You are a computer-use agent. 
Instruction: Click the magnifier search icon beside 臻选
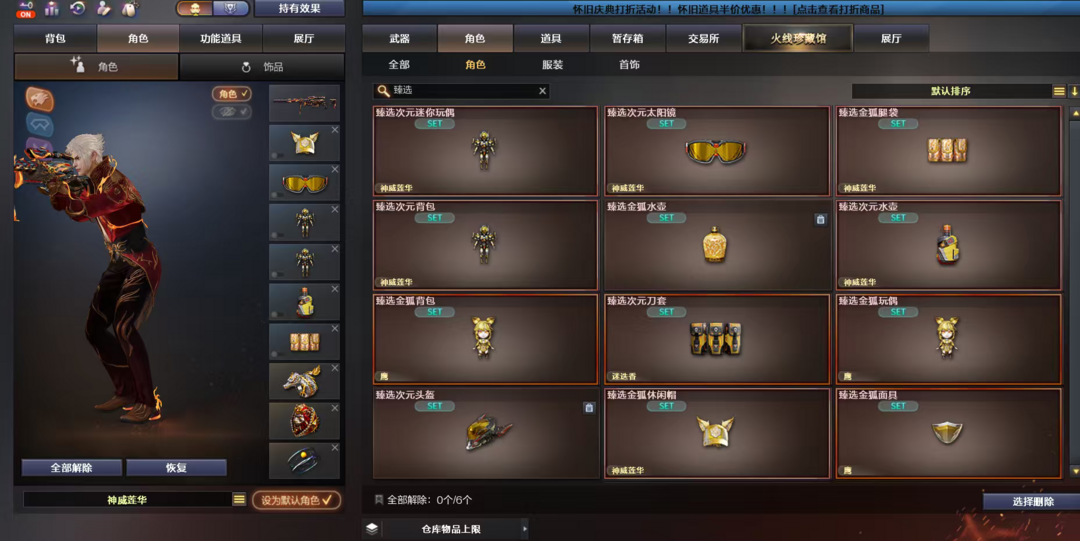point(383,91)
